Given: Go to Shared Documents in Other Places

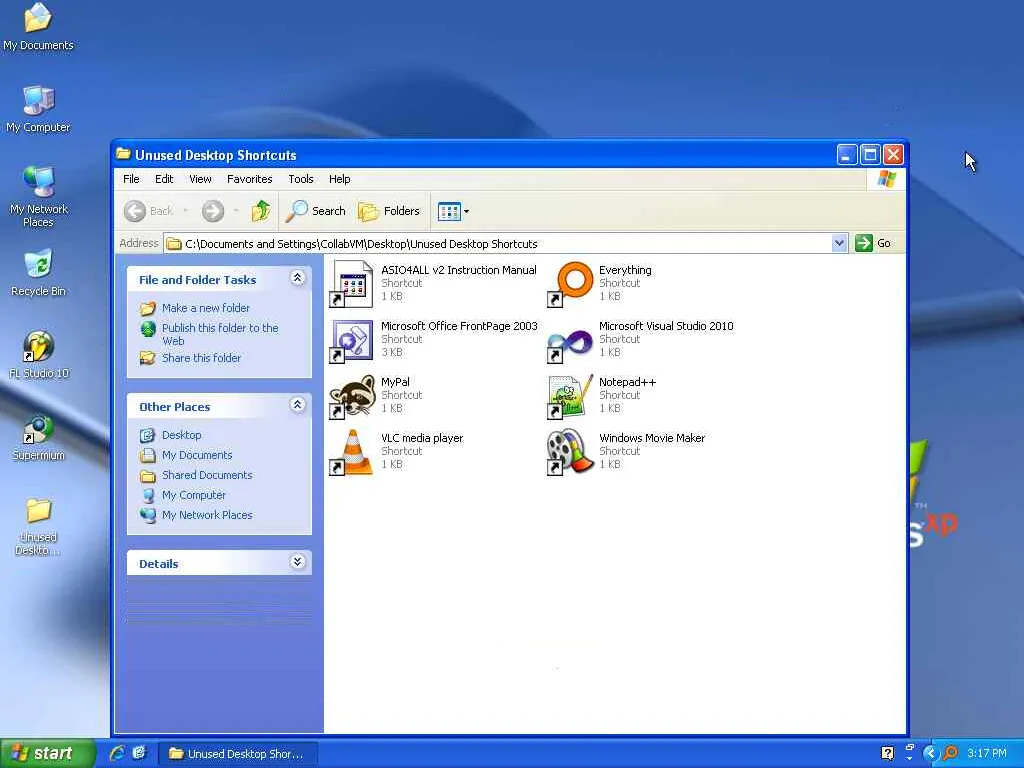Looking at the screenshot, I should tap(207, 475).
